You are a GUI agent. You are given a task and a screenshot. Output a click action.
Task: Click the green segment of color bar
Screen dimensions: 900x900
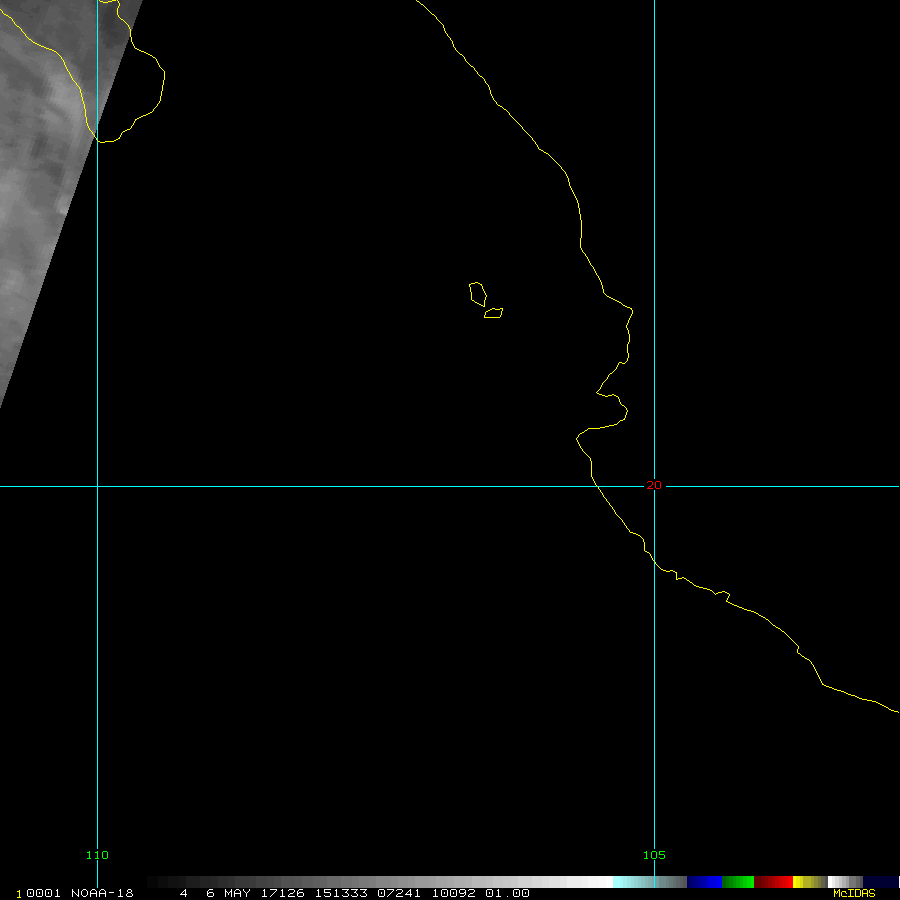737,882
